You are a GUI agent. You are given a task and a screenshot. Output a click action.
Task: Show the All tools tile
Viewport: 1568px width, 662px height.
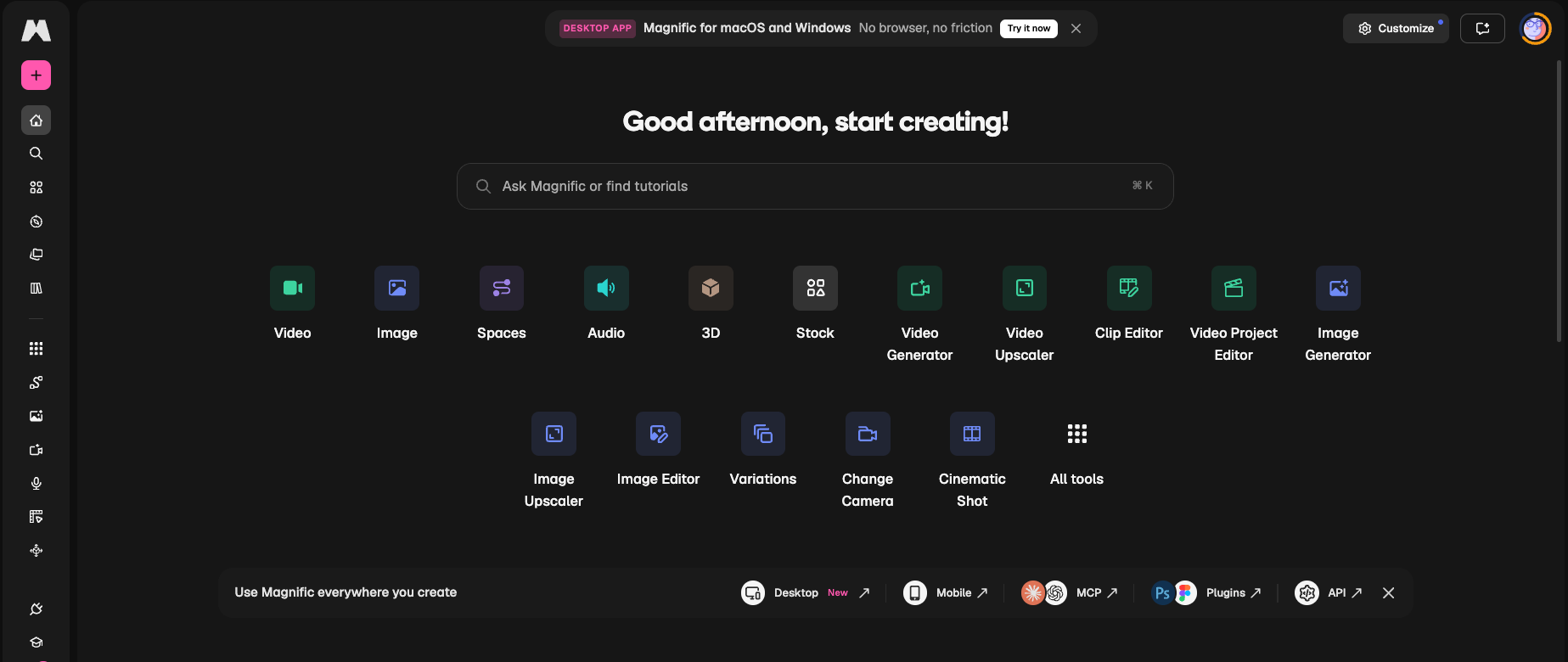(x=1076, y=450)
